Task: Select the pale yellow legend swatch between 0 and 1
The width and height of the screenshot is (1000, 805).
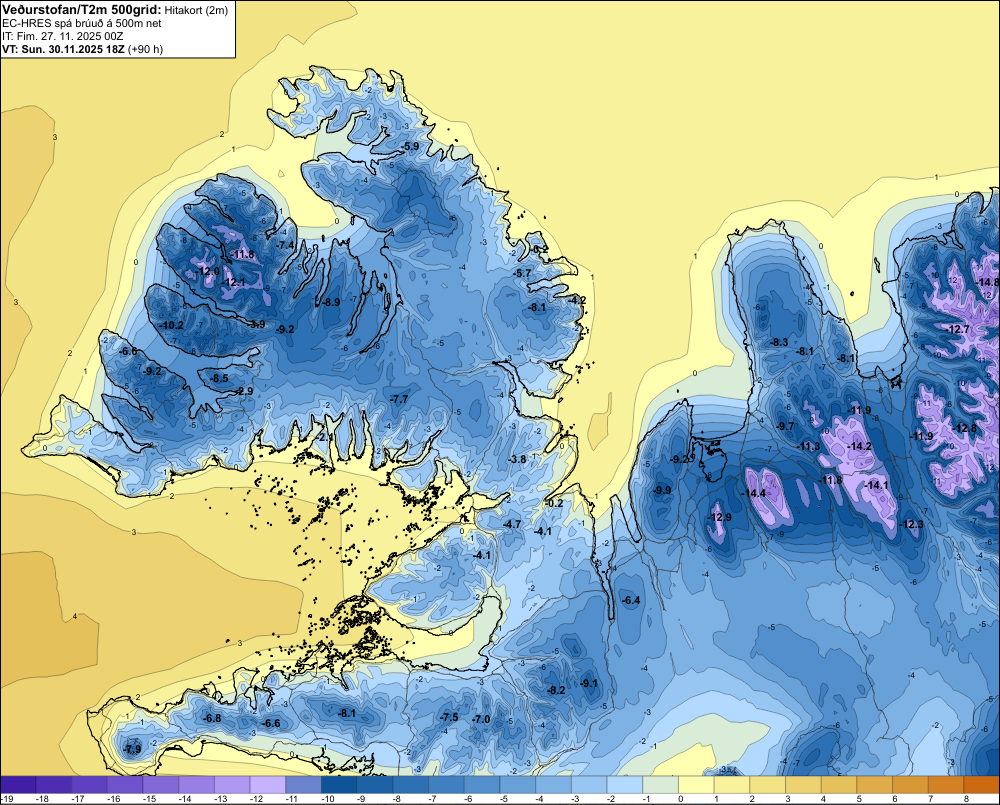Action: pos(696,785)
